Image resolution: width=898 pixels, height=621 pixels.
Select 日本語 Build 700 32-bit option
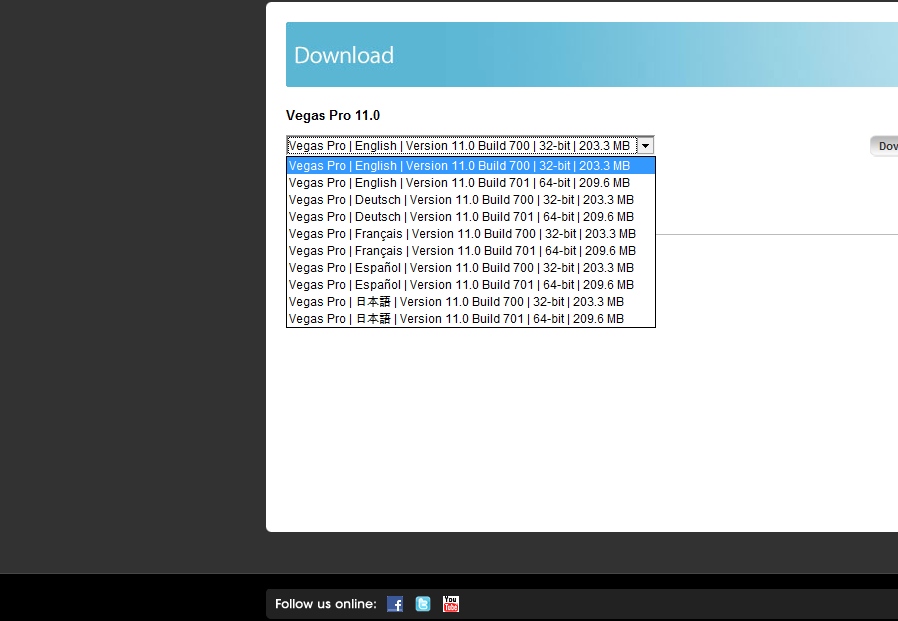point(471,302)
